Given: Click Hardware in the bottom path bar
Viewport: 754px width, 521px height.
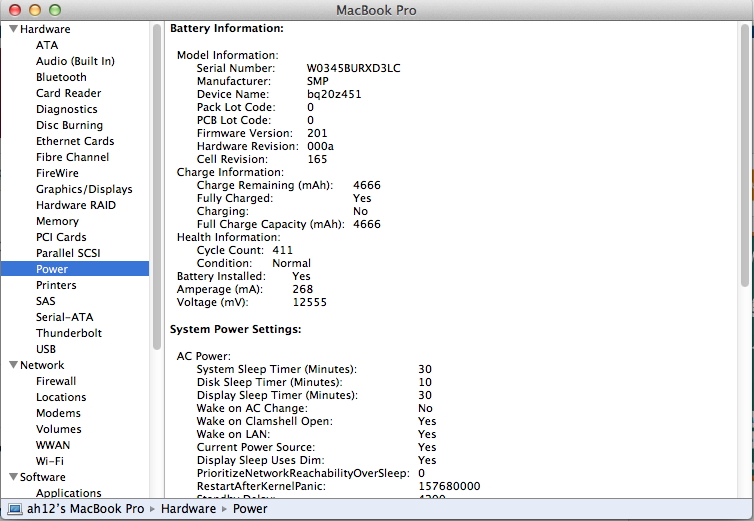Looking at the screenshot, I should [x=189, y=509].
